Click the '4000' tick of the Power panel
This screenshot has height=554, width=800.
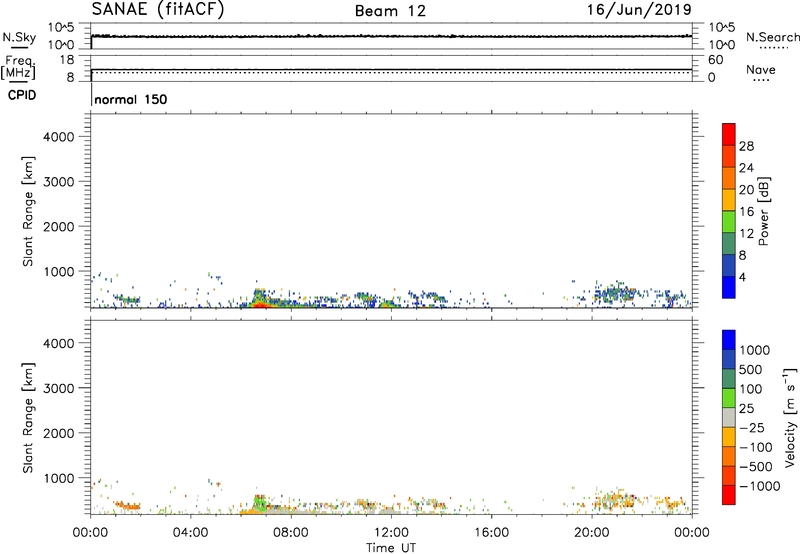pyautogui.click(x=59, y=137)
